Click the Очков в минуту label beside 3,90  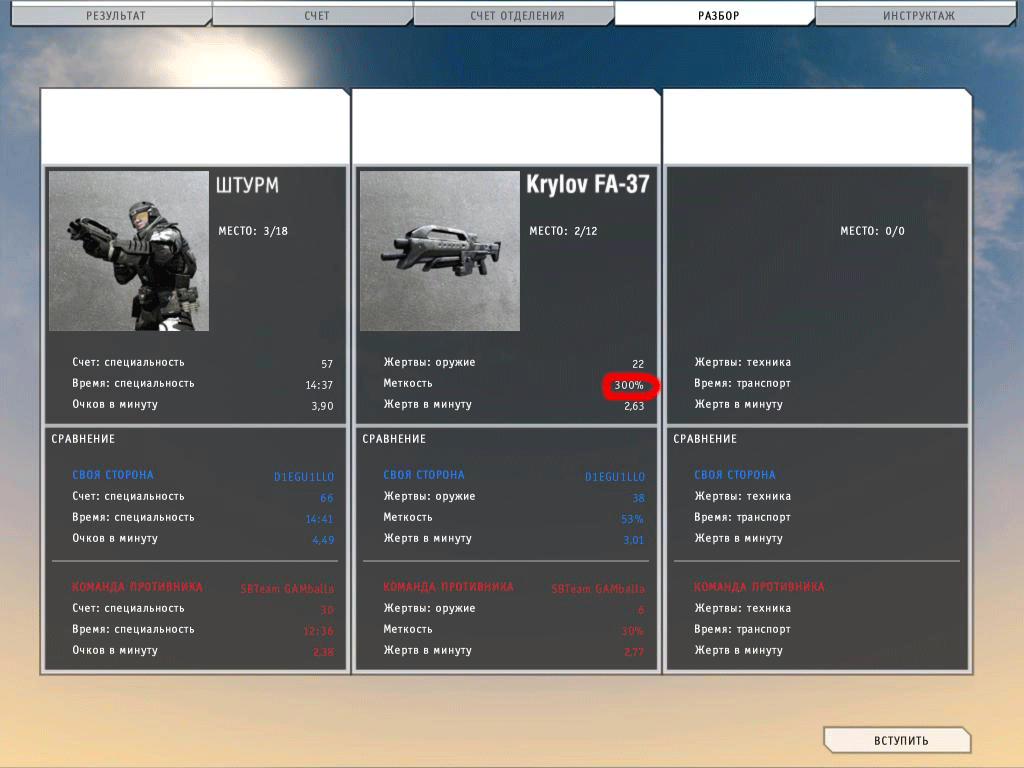(115, 404)
